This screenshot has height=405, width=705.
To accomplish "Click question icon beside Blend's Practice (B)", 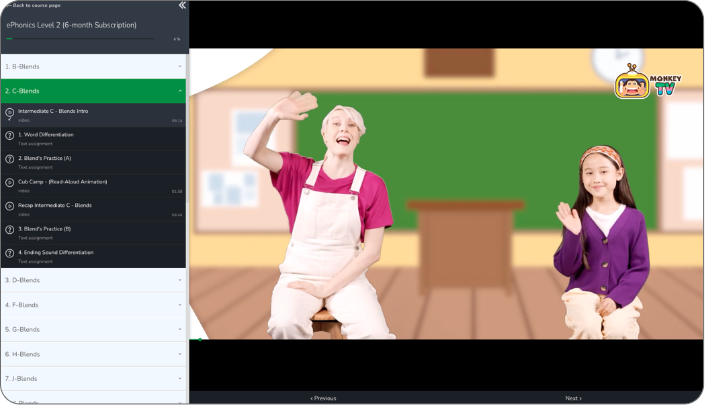I will 9,232.
